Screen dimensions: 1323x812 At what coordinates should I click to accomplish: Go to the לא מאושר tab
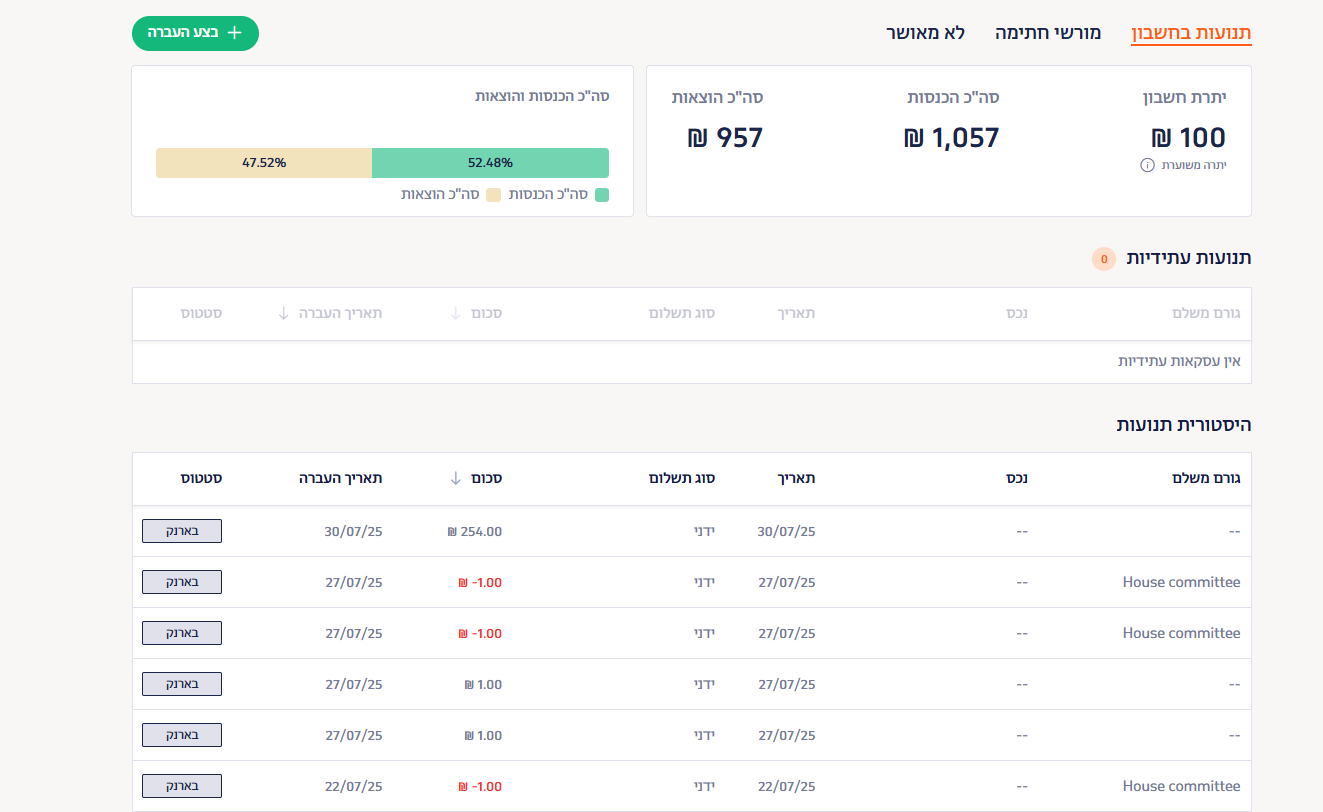click(925, 33)
